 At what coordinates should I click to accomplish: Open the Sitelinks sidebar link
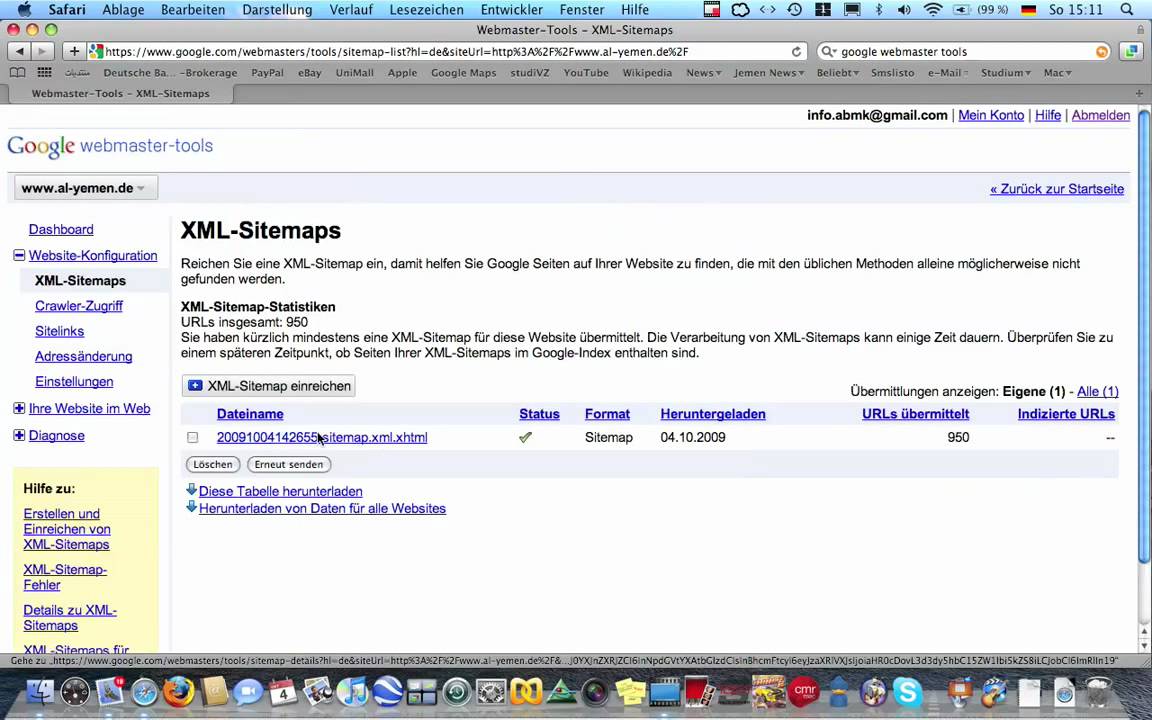click(60, 331)
